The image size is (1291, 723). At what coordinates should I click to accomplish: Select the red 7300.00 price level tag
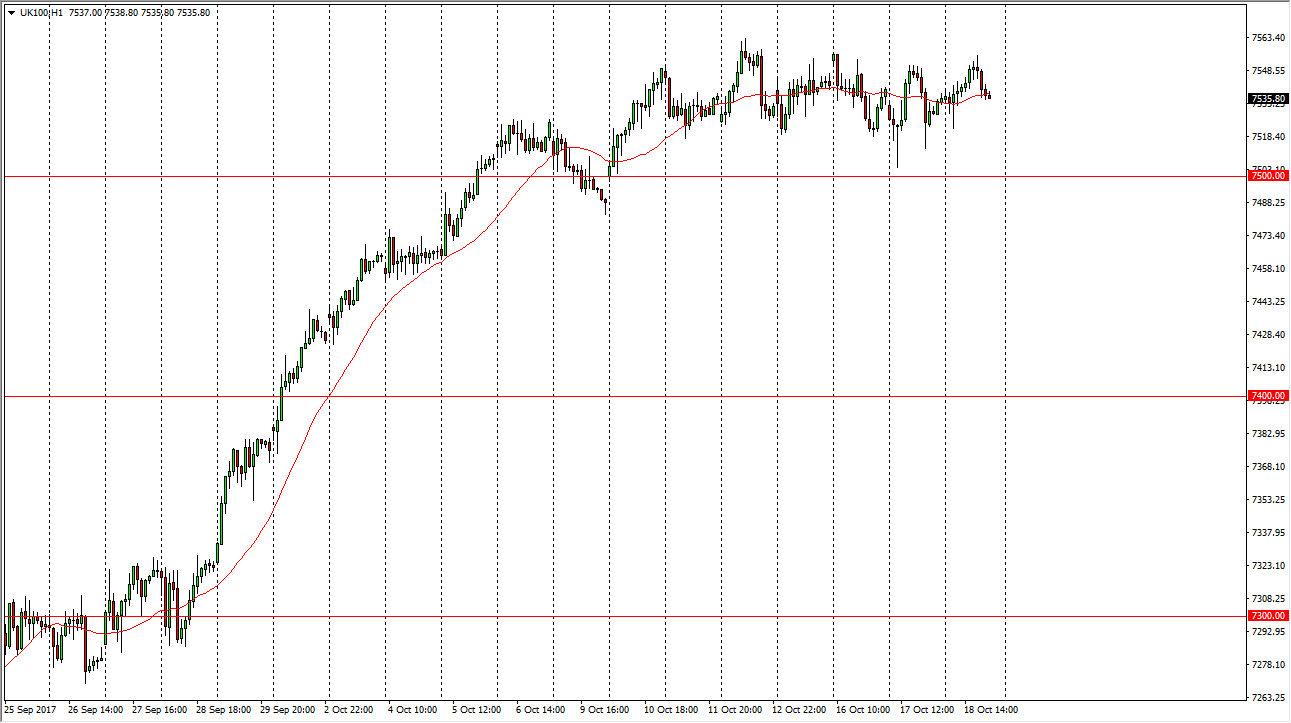click(1267, 616)
